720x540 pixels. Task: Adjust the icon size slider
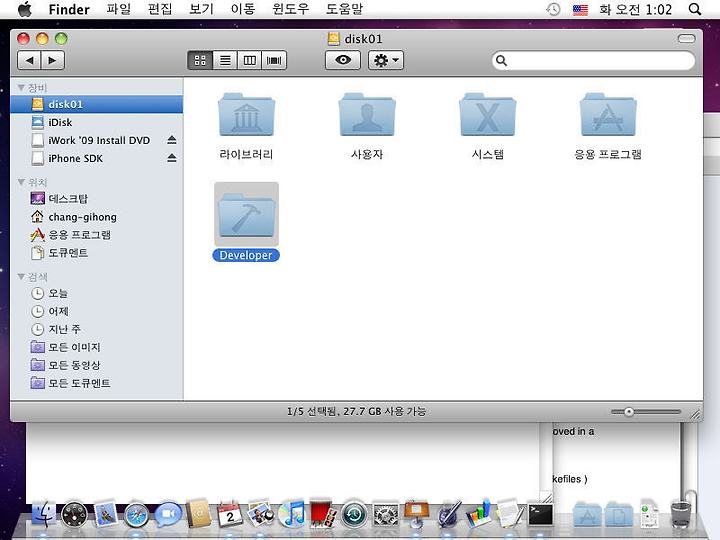629,412
